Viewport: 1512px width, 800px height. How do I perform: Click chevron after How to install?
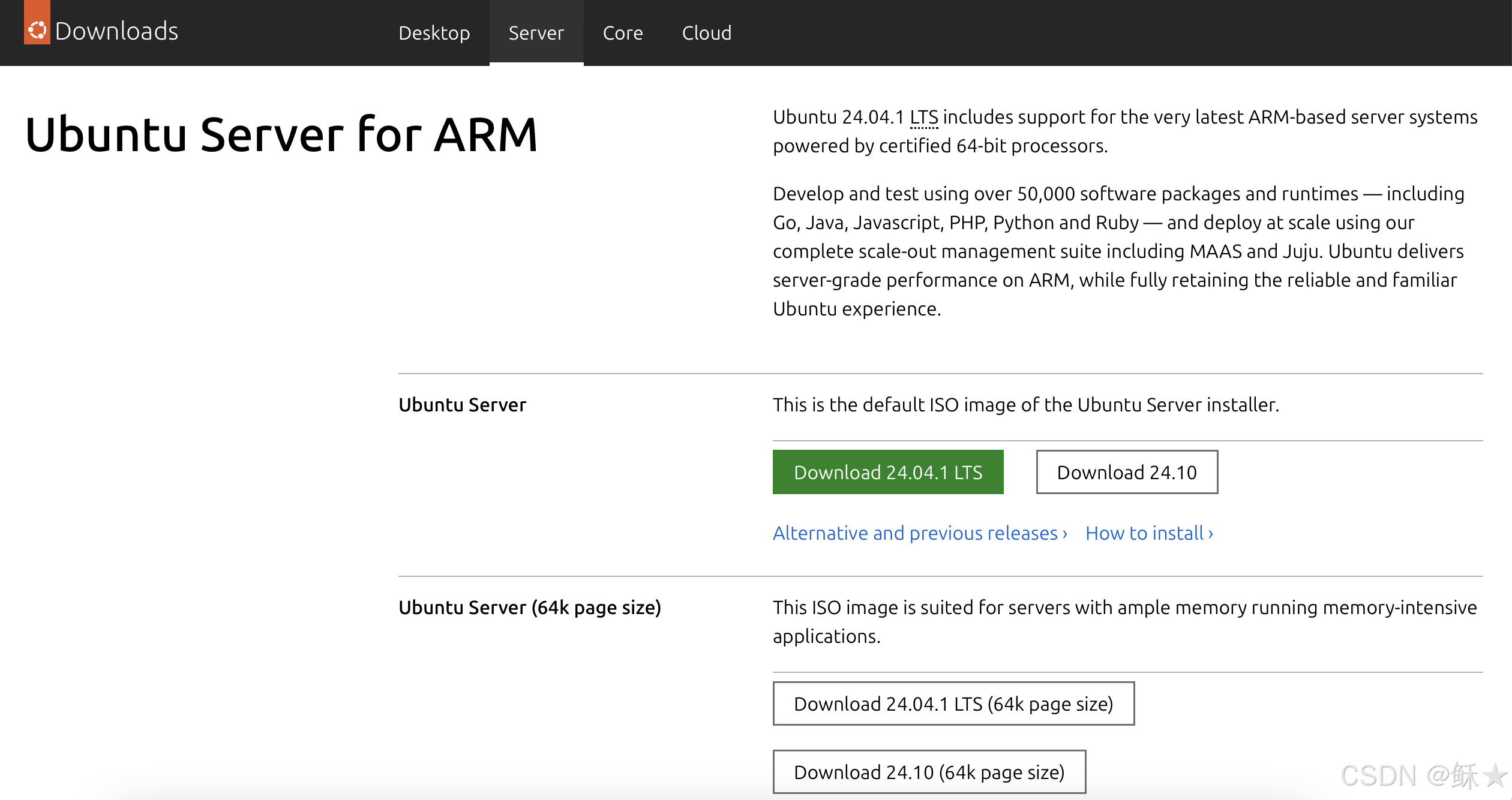(1211, 534)
